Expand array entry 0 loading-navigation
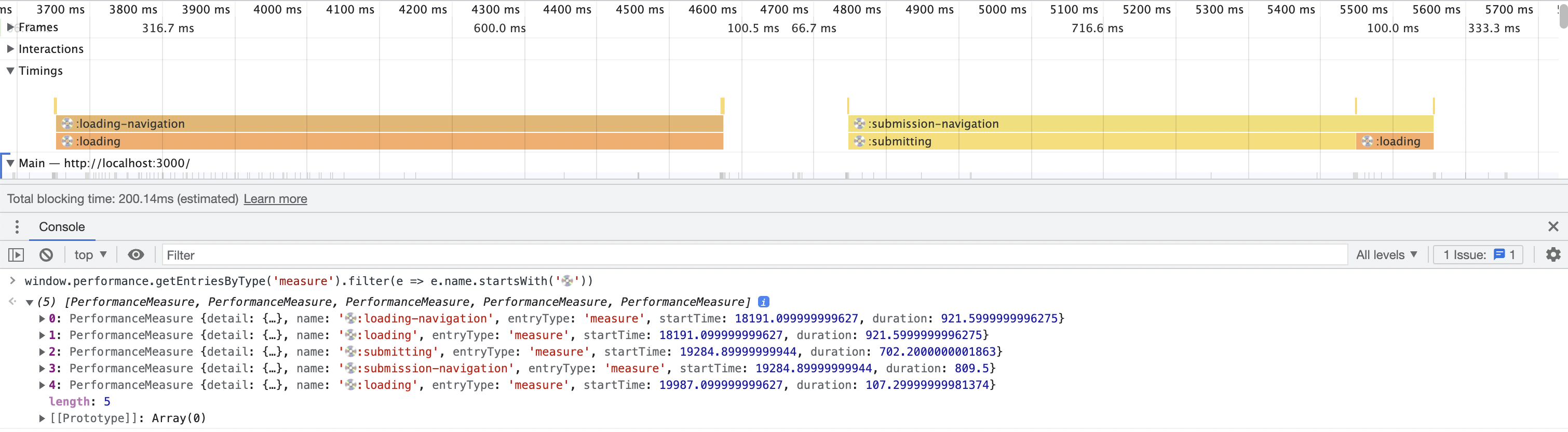Viewport: 1568px width, 432px height. point(42,319)
